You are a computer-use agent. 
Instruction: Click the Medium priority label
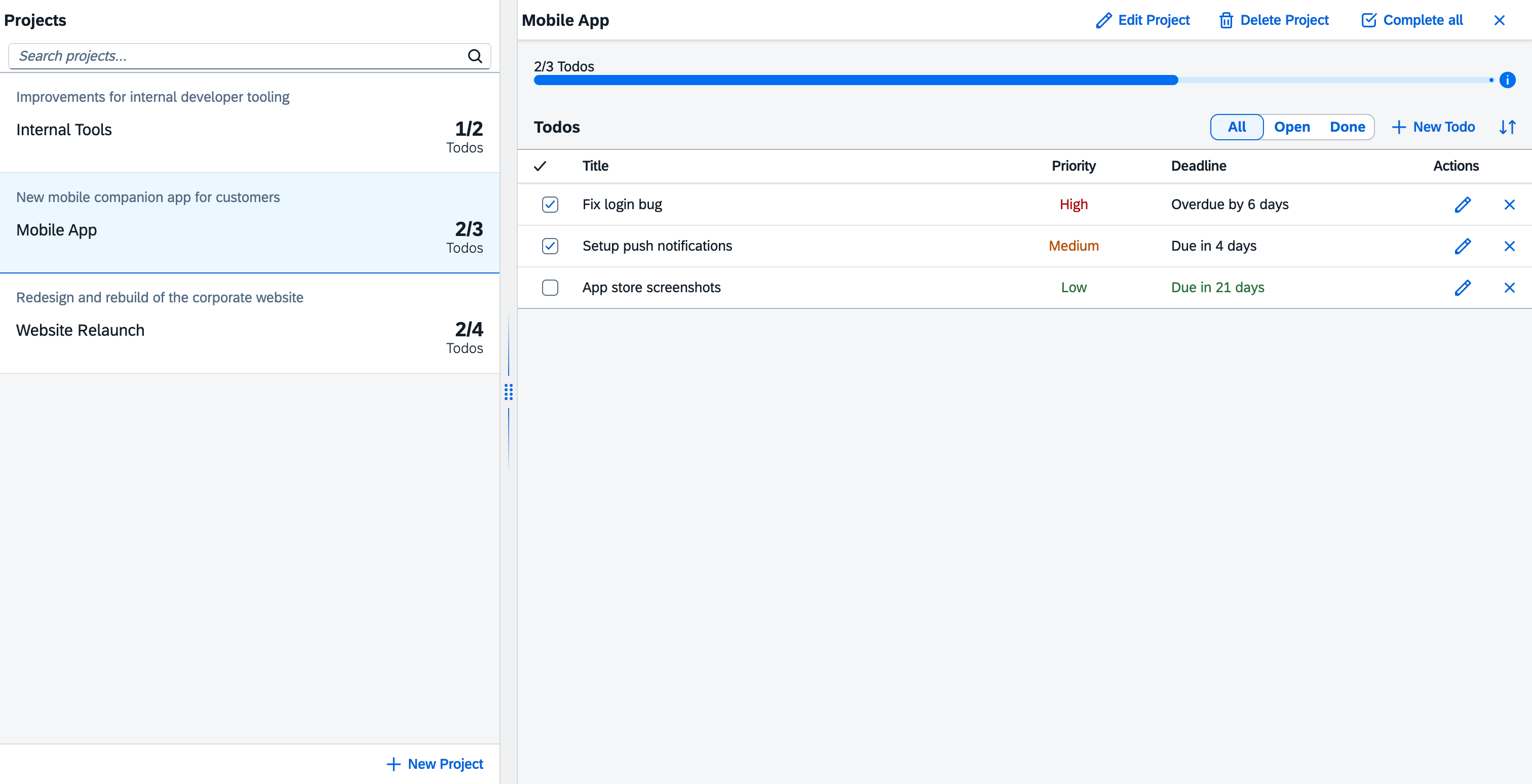(1074, 246)
